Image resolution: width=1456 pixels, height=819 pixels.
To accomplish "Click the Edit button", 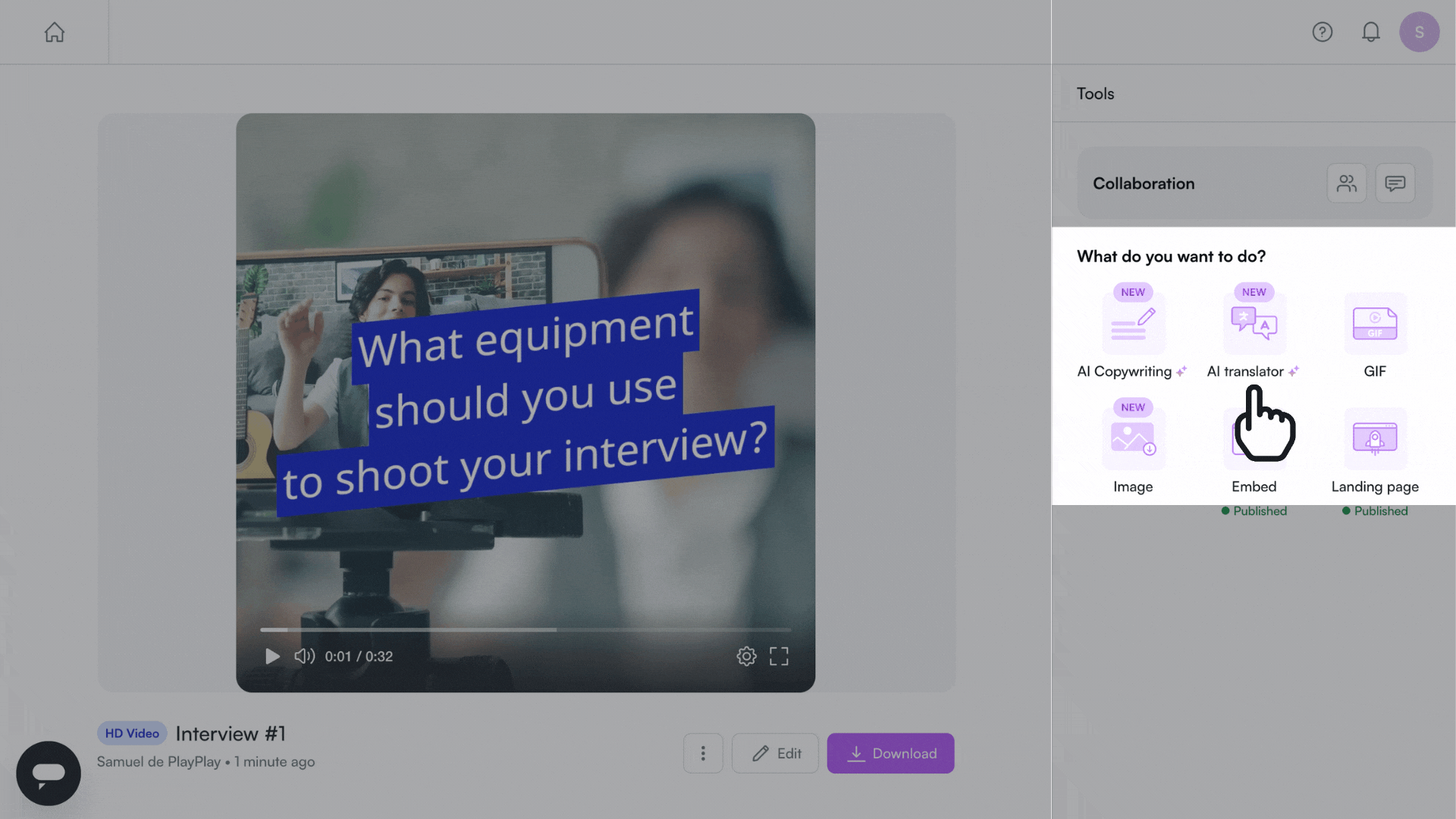I will click(x=774, y=753).
